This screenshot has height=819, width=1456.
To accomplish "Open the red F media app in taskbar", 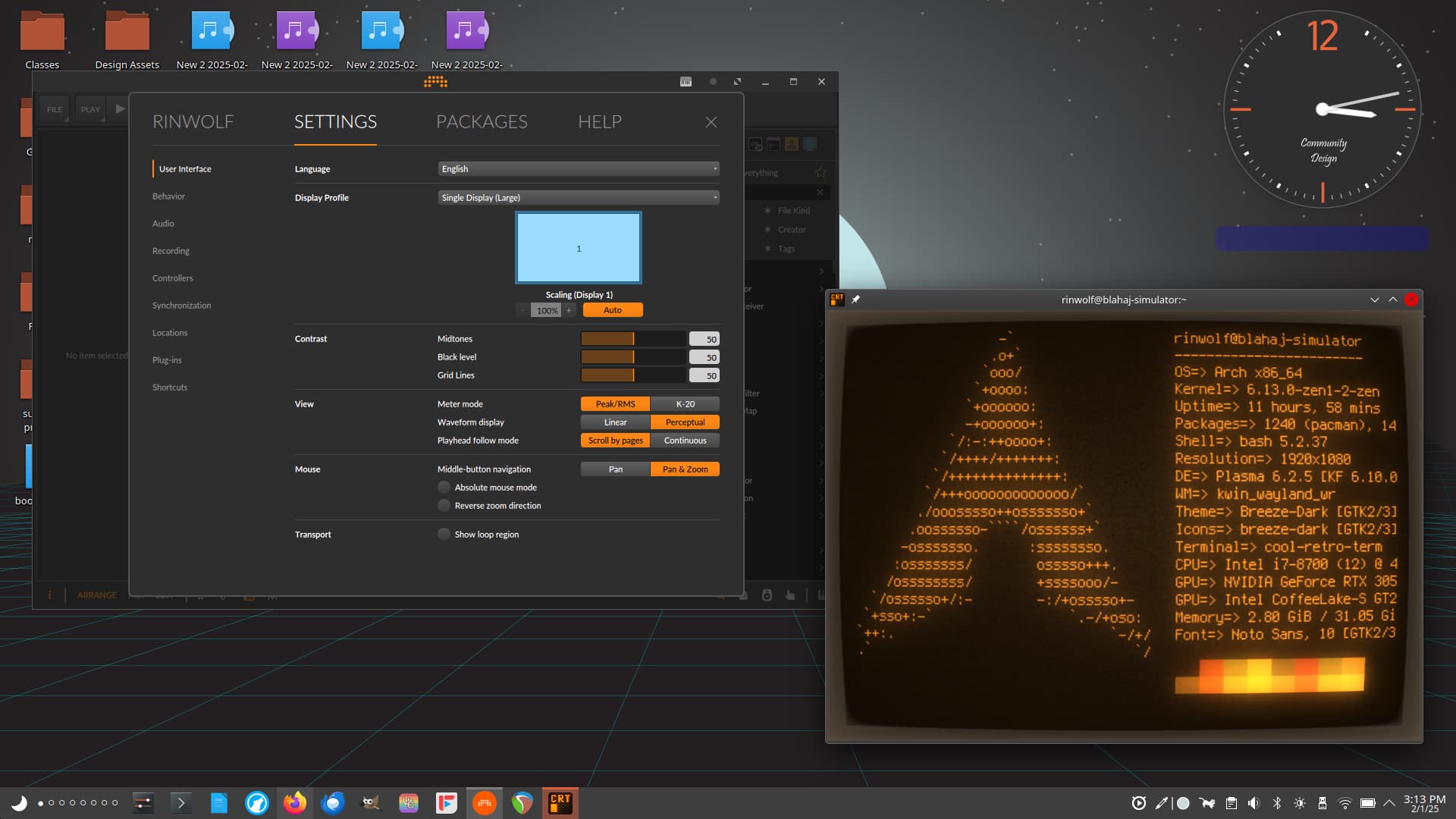I will click(447, 803).
